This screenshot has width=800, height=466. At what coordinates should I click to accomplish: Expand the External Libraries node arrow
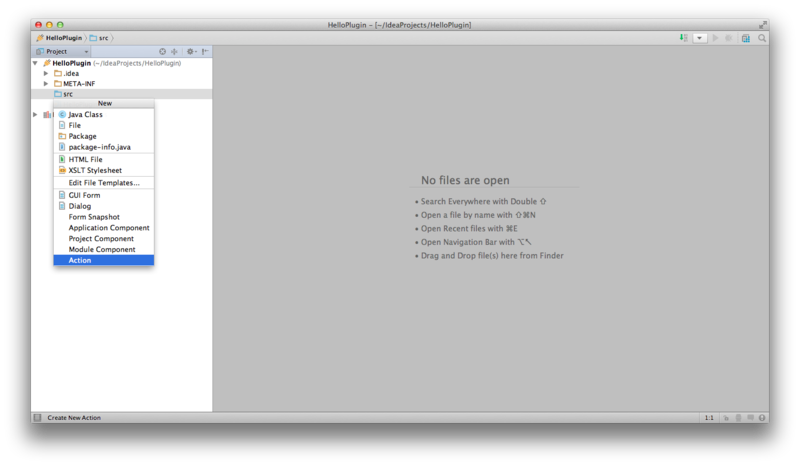pyautogui.click(x=35, y=114)
